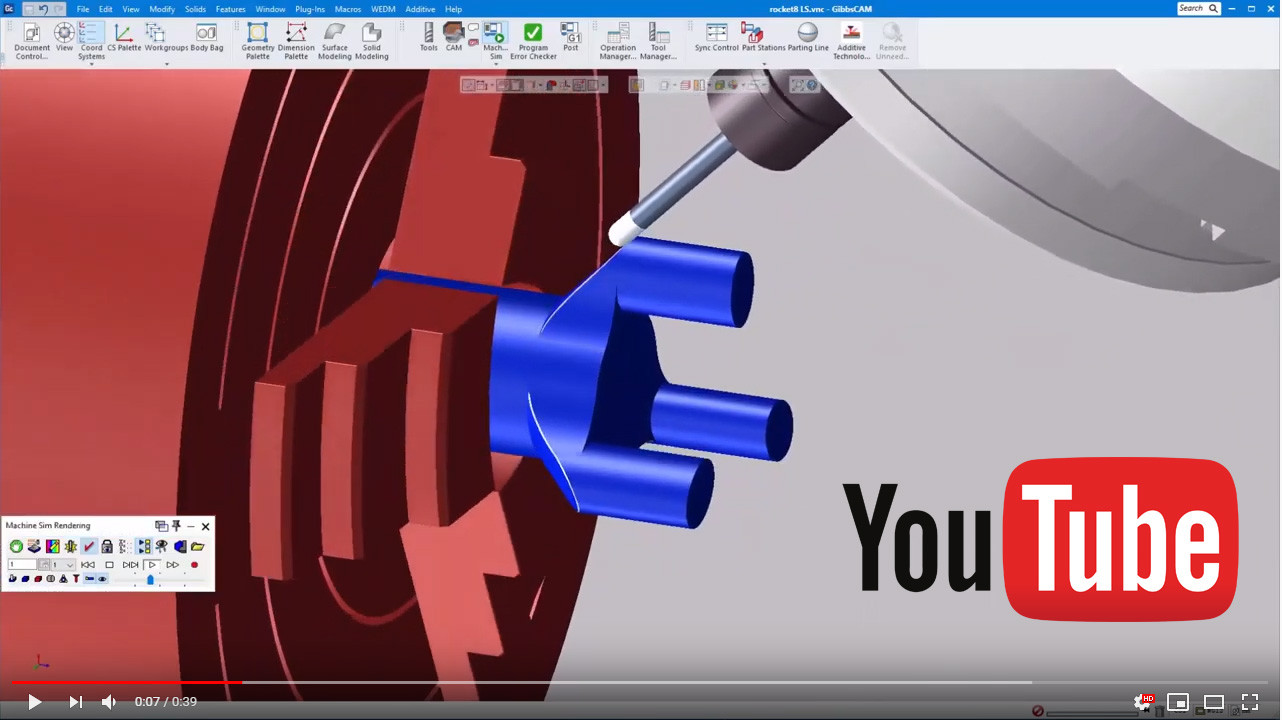1282x720 pixels.
Task: Click the Search box in title bar
Action: [1199, 8]
